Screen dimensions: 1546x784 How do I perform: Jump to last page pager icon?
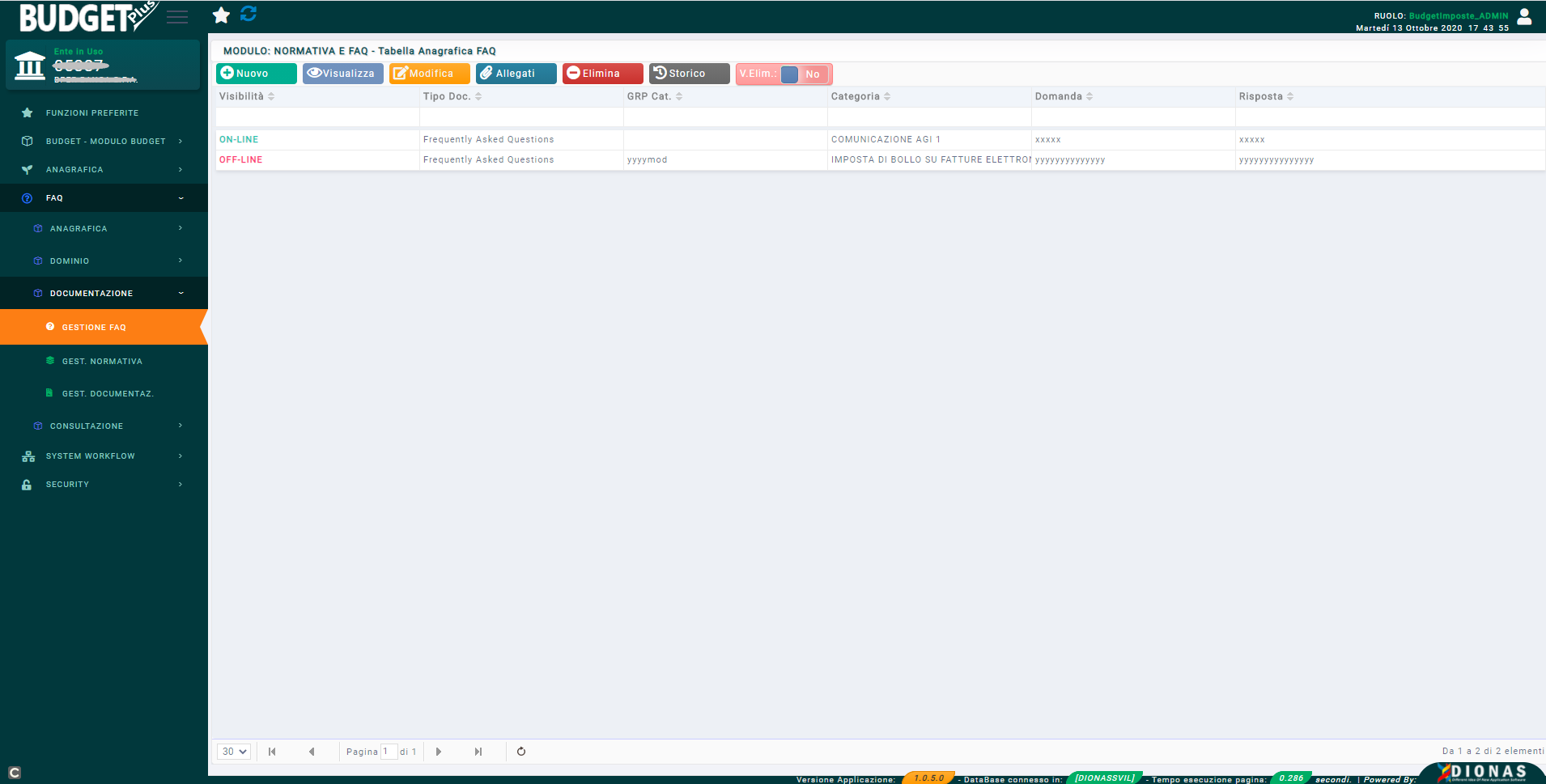478,752
